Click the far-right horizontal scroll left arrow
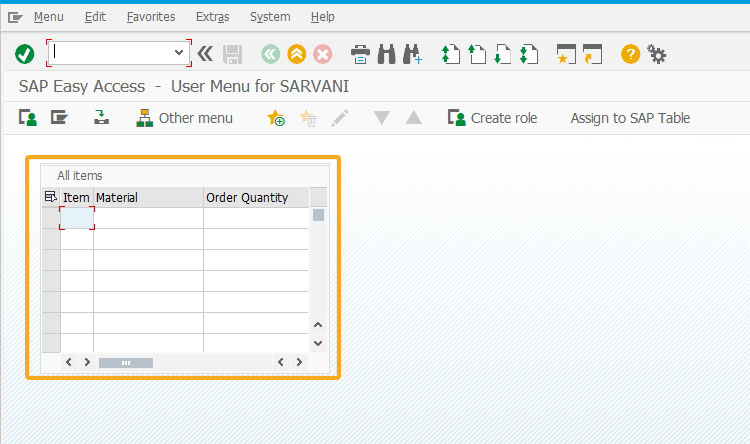This screenshot has width=750, height=444. click(x=281, y=362)
